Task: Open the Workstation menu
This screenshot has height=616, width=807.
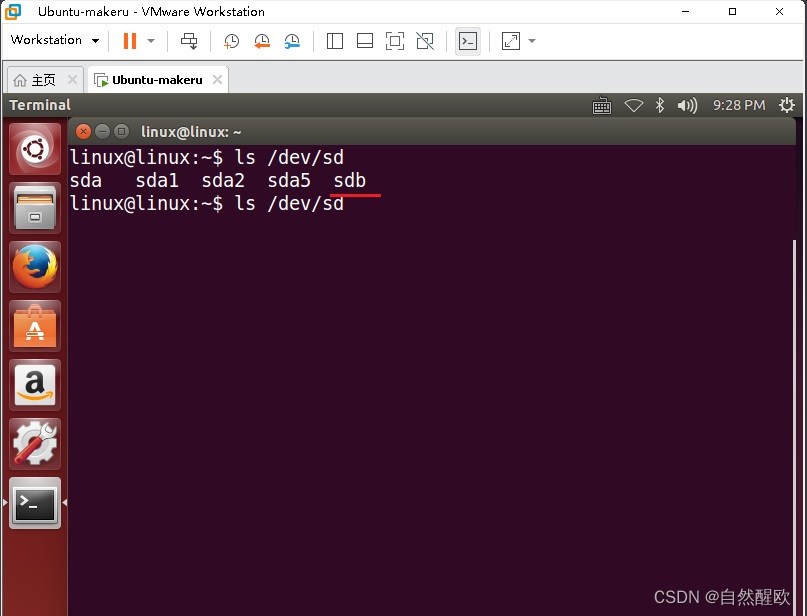Action: coord(55,40)
